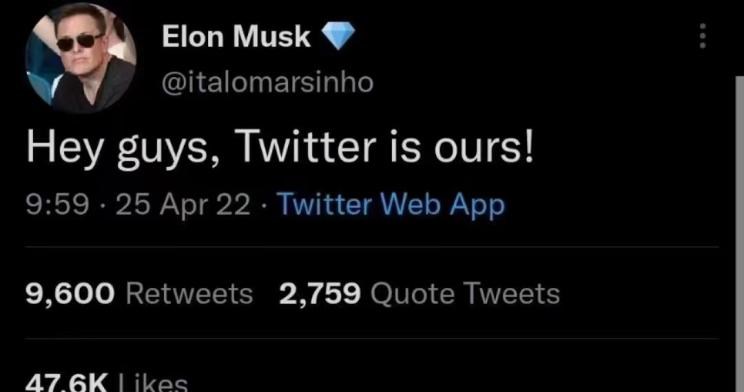Image resolution: width=744 pixels, height=392 pixels.
Task: Click the blue diamond badge beside the name
Action: tap(338, 36)
